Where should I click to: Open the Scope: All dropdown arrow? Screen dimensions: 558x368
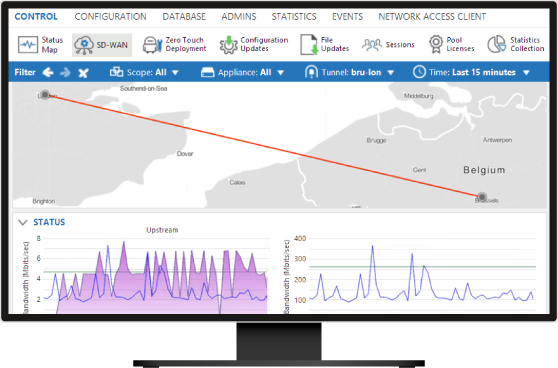[175, 73]
